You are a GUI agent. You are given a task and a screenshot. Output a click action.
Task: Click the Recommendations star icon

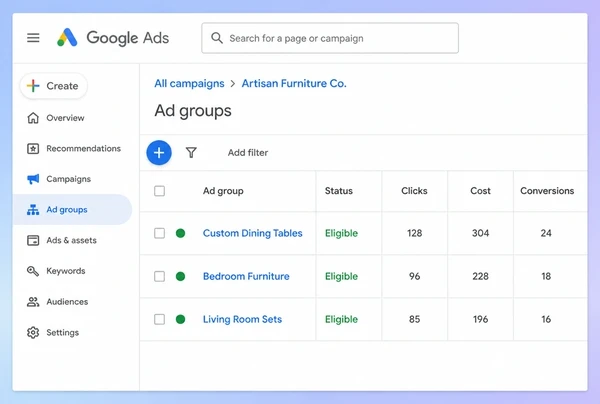33,148
